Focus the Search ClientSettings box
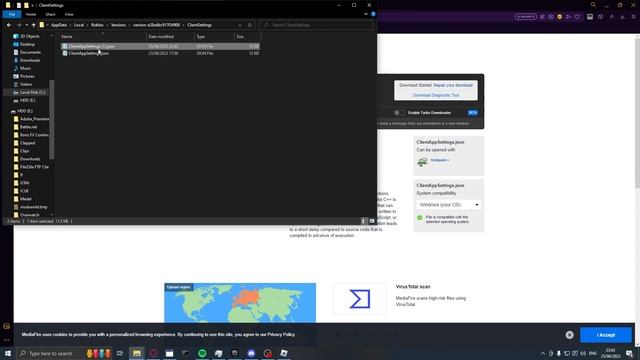The image size is (640, 360). 316,25
